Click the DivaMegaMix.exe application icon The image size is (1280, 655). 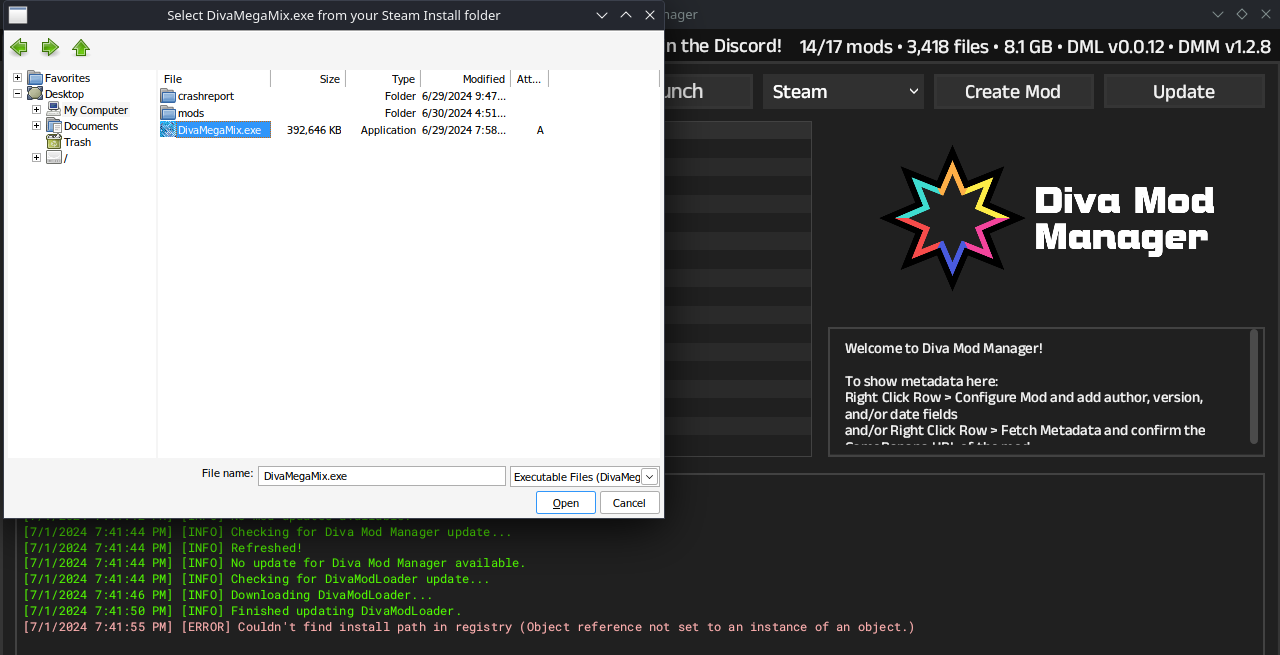point(168,130)
